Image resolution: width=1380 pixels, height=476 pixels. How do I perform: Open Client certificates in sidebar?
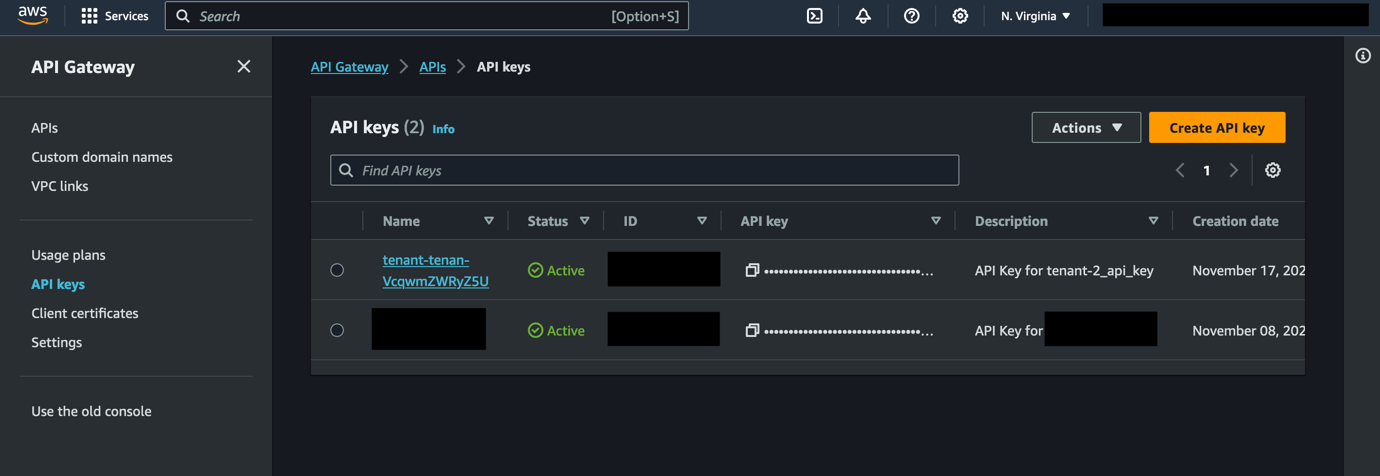[x=85, y=313]
